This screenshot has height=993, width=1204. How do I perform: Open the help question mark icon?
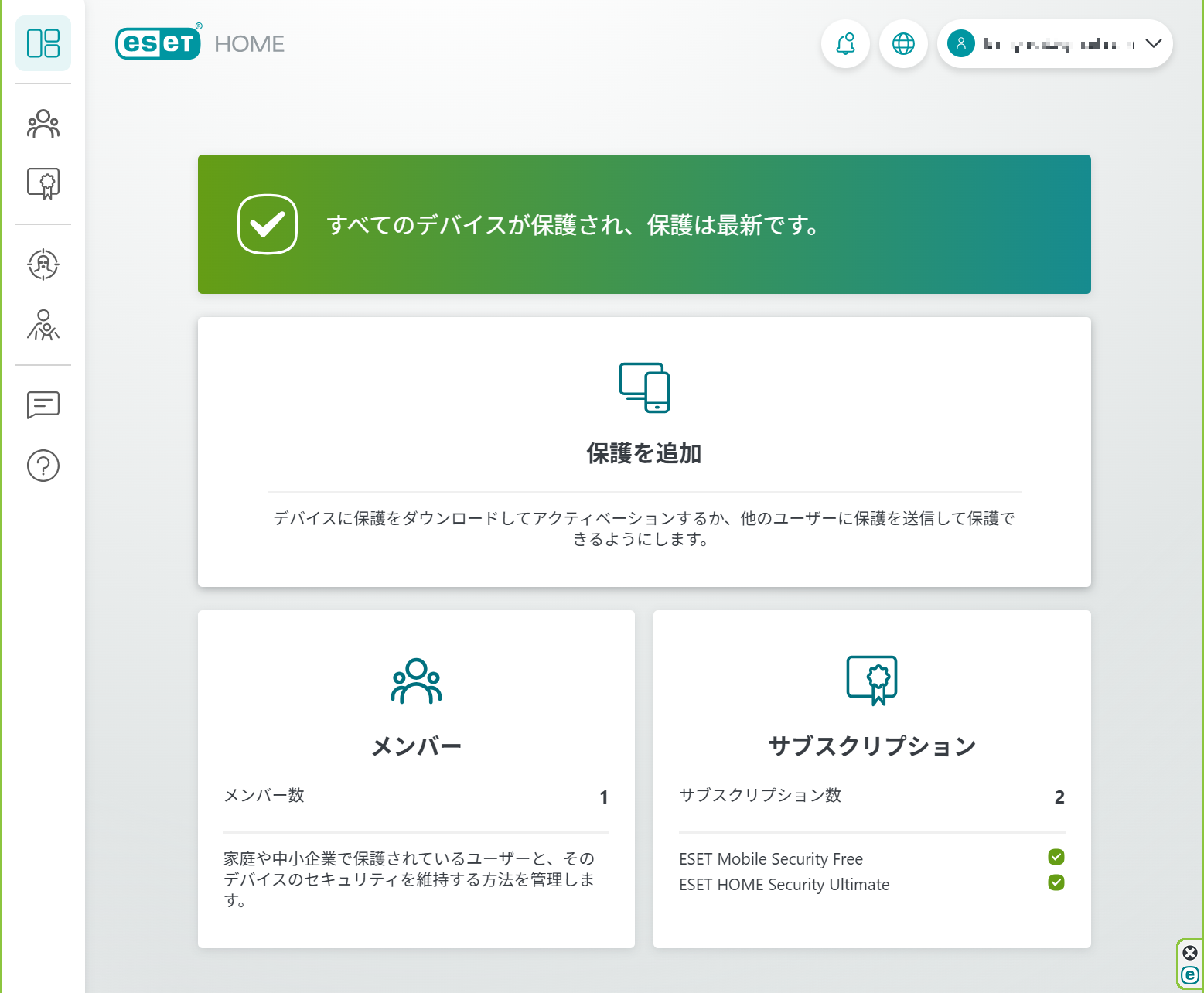(43, 466)
